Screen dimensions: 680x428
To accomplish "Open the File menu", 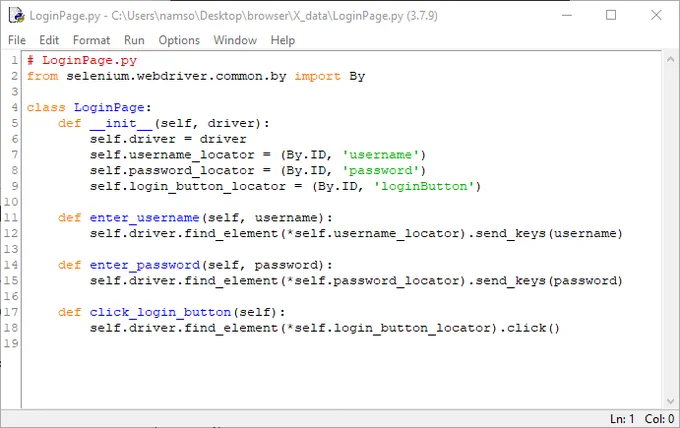I will (17, 40).
